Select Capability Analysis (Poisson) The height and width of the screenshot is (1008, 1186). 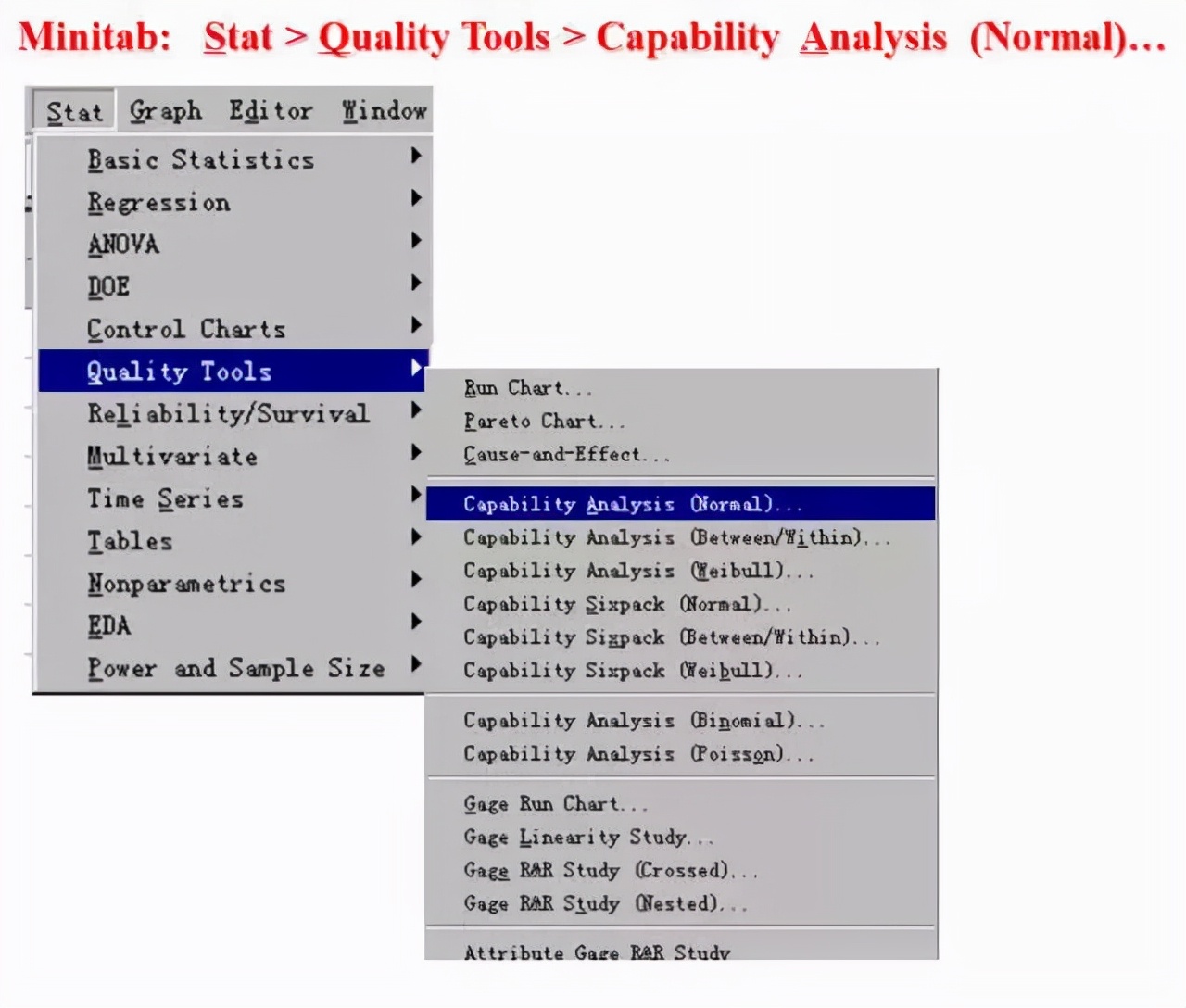point(681,754)
